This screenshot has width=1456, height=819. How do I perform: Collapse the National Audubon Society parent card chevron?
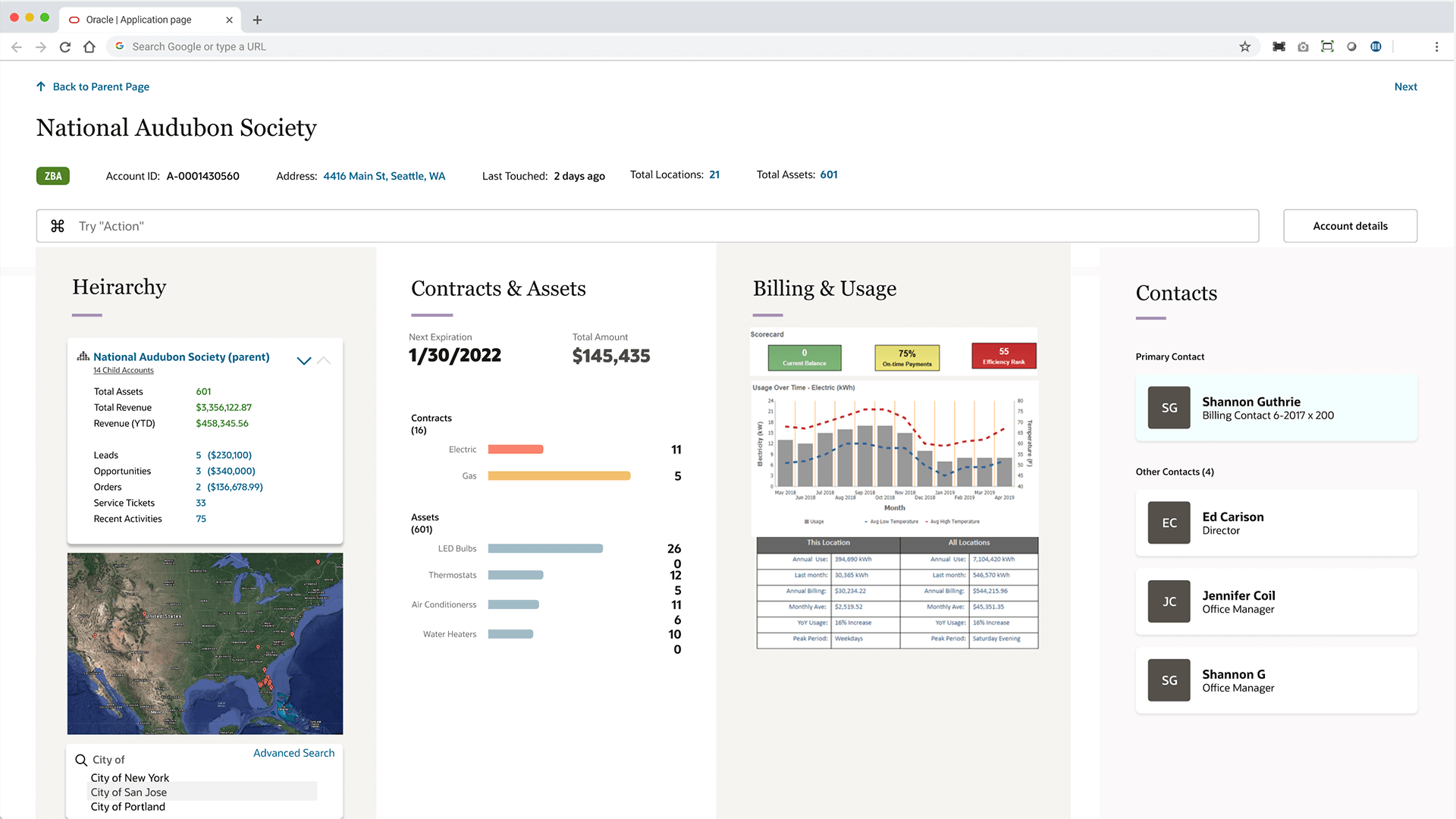click(304, 360)
